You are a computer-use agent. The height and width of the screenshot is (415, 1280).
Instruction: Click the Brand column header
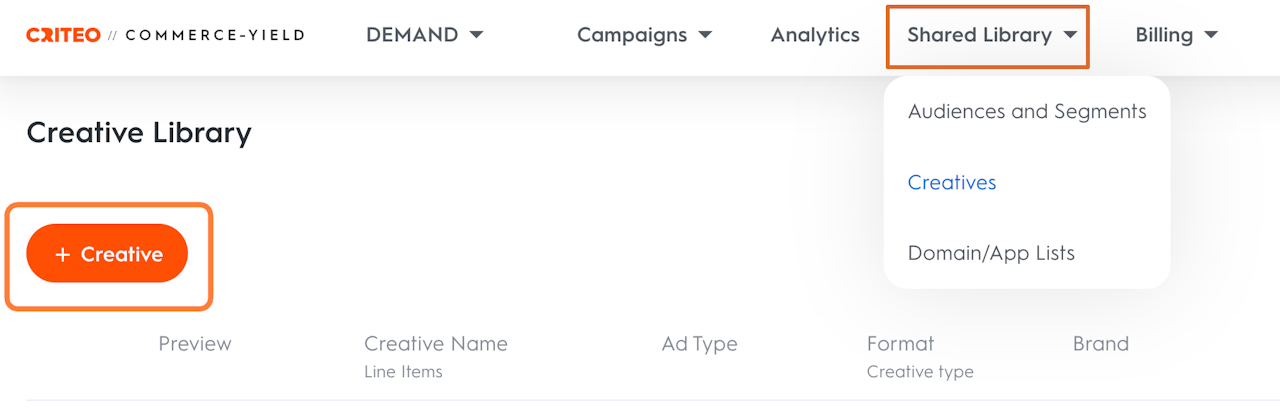point(1100,344)
